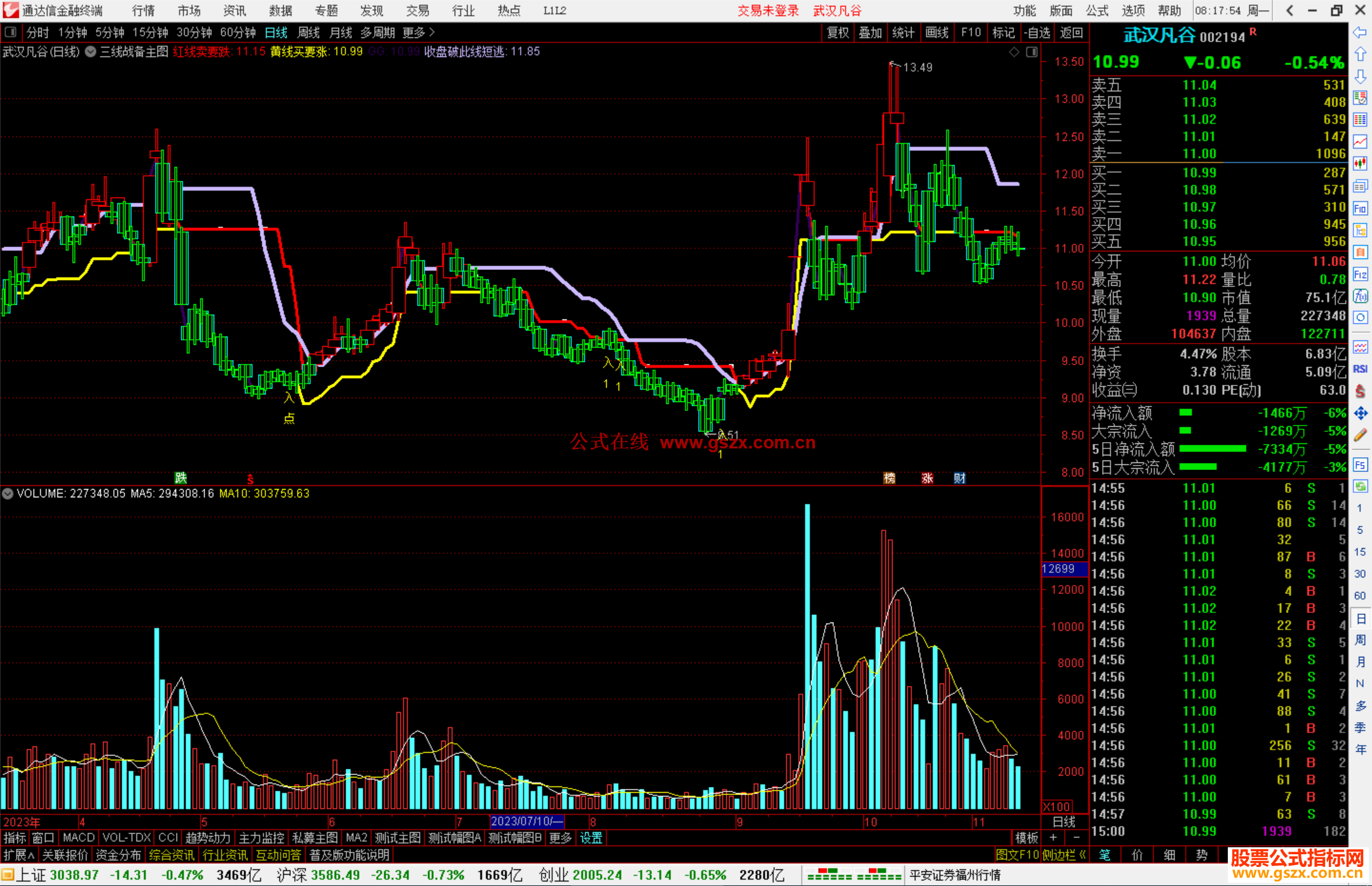Toggle panel layout icon beside 分时 tab
The height and width of the screenshot is (886, 1372).
pos(10,32)
